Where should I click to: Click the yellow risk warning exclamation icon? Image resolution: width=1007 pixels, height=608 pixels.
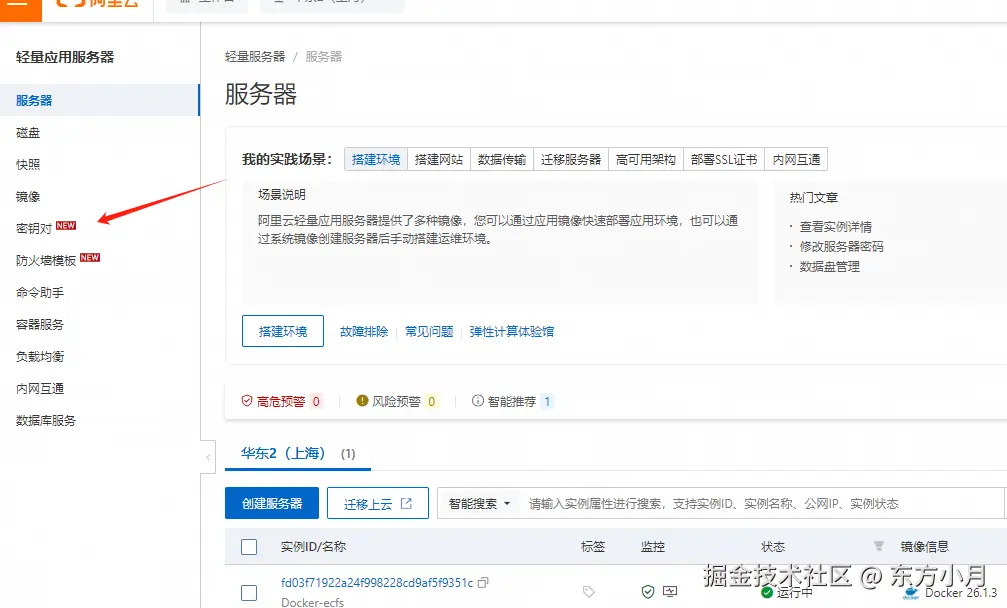362,401
